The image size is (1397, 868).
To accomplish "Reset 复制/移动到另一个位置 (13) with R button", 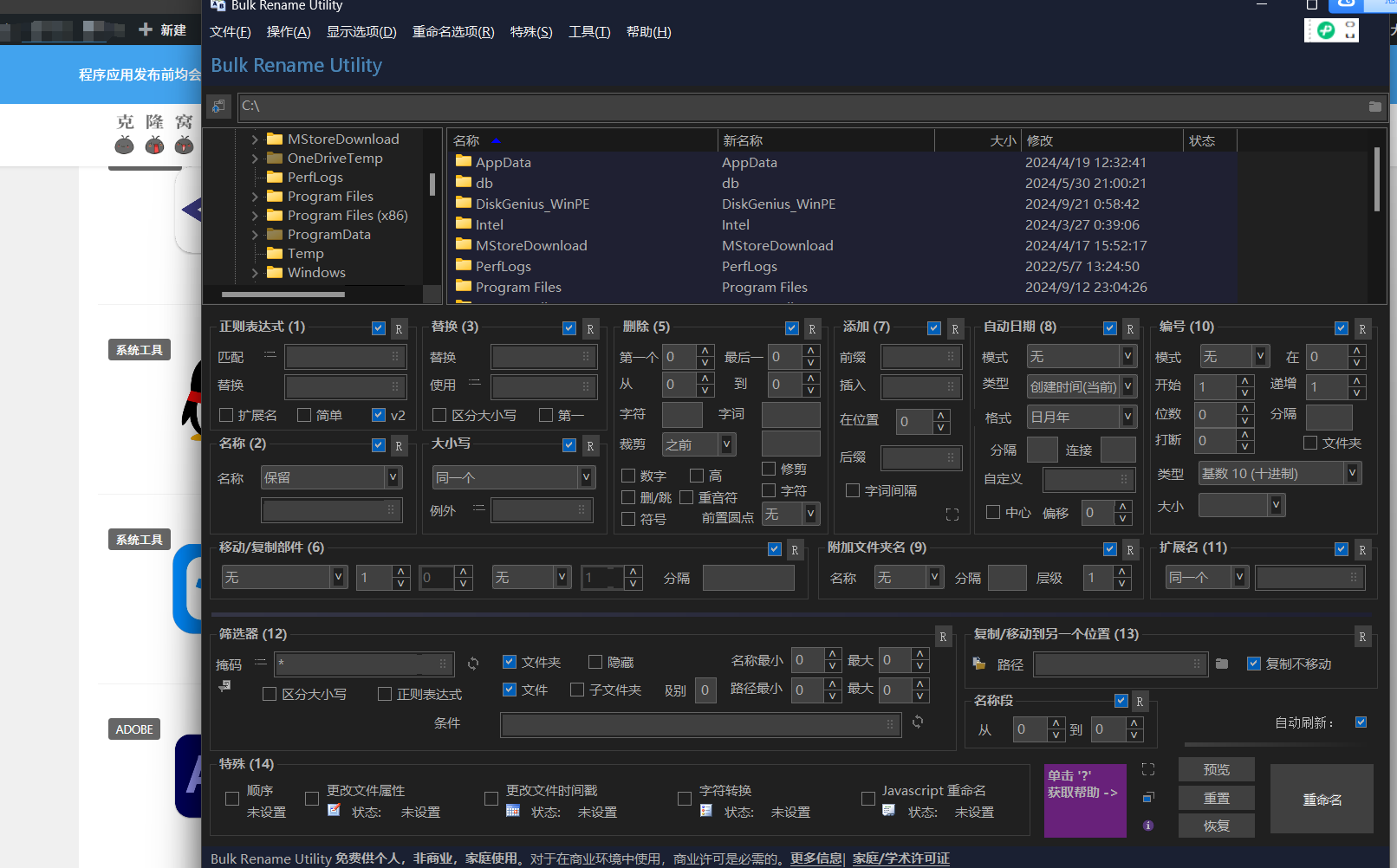I will tap(1362, 637).
